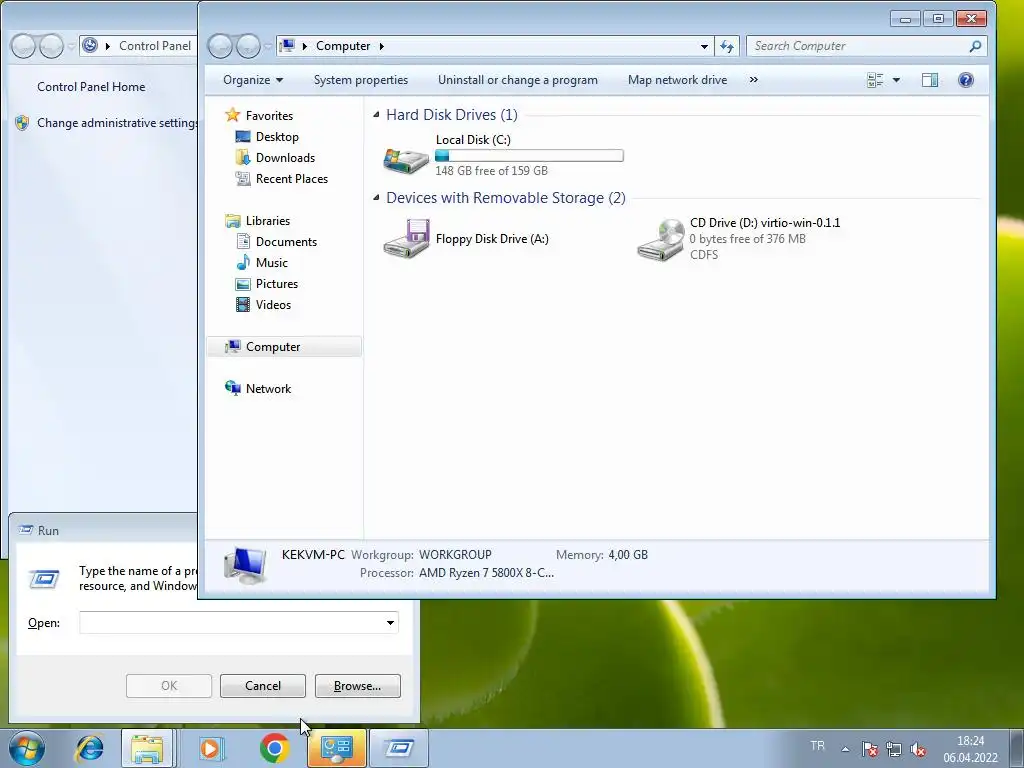Click Windows Explorer taskbar icon
Image resolution: width=1024 pixels, height=768 pixels.
click(147, 748)
